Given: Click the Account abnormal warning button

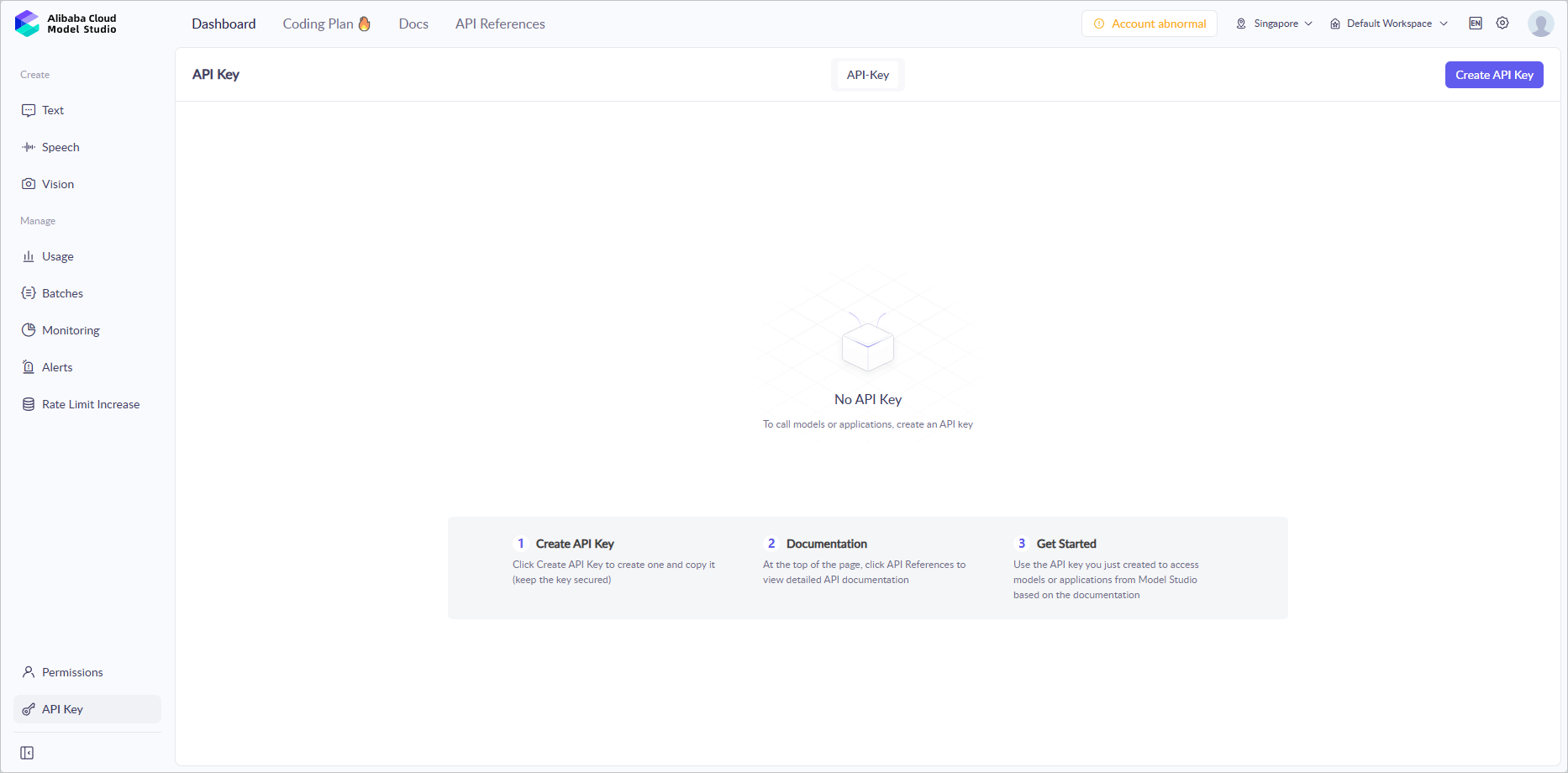Looking at the screenshot, I should point(1149,24).
